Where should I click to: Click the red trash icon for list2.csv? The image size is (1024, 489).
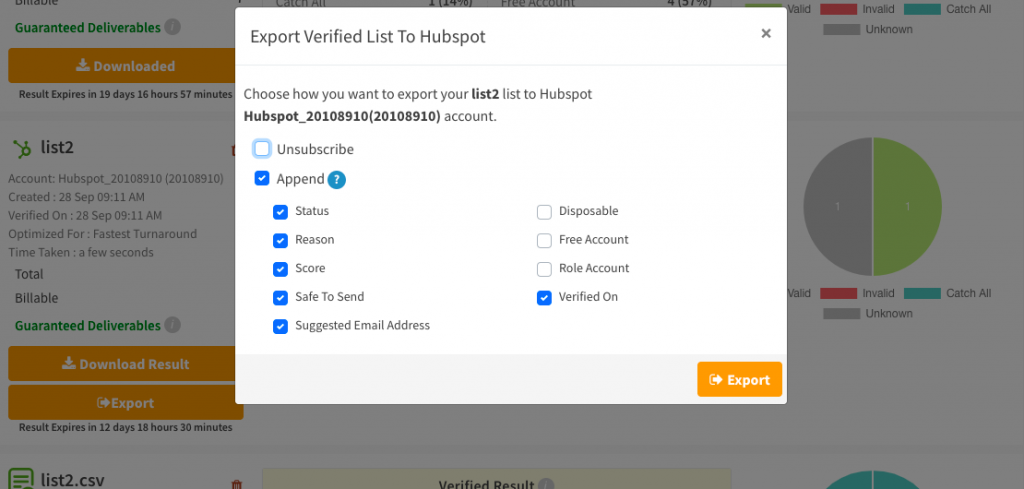tap(236, 484)
